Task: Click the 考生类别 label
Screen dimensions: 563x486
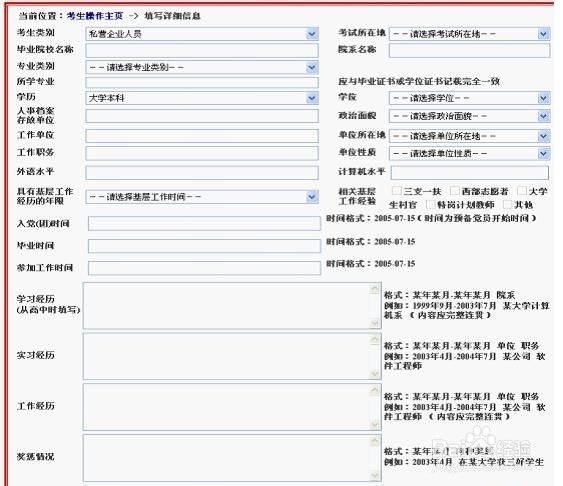Action: point(36,33)
